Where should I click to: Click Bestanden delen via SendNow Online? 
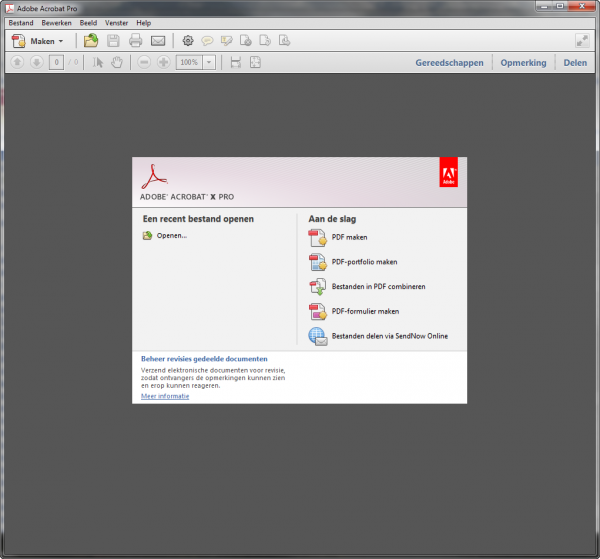390,336
